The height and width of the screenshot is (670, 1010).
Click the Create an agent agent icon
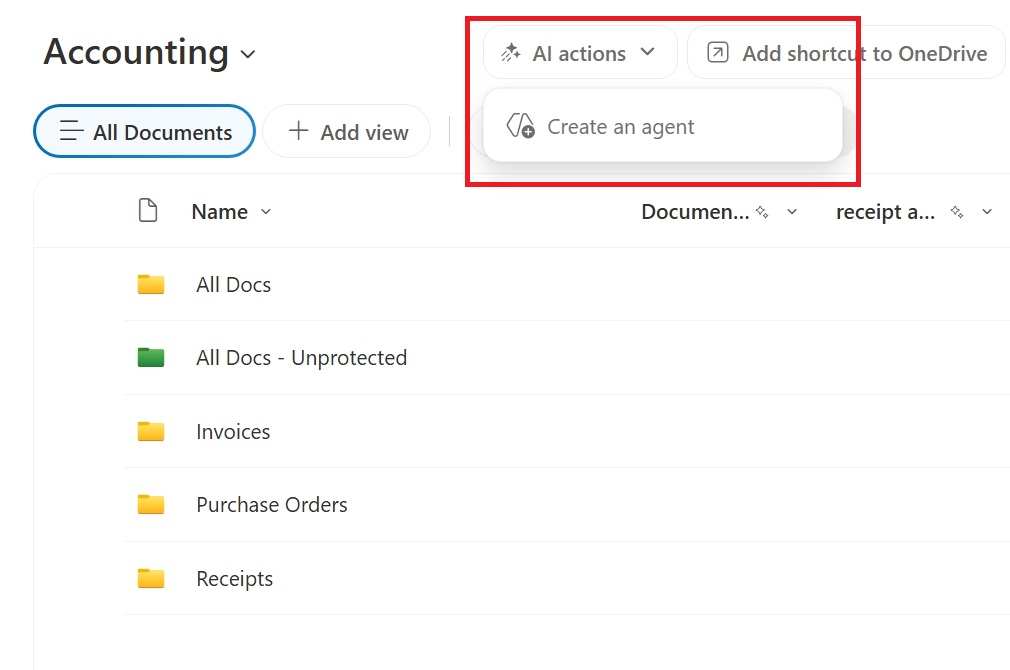pos(519,126)
